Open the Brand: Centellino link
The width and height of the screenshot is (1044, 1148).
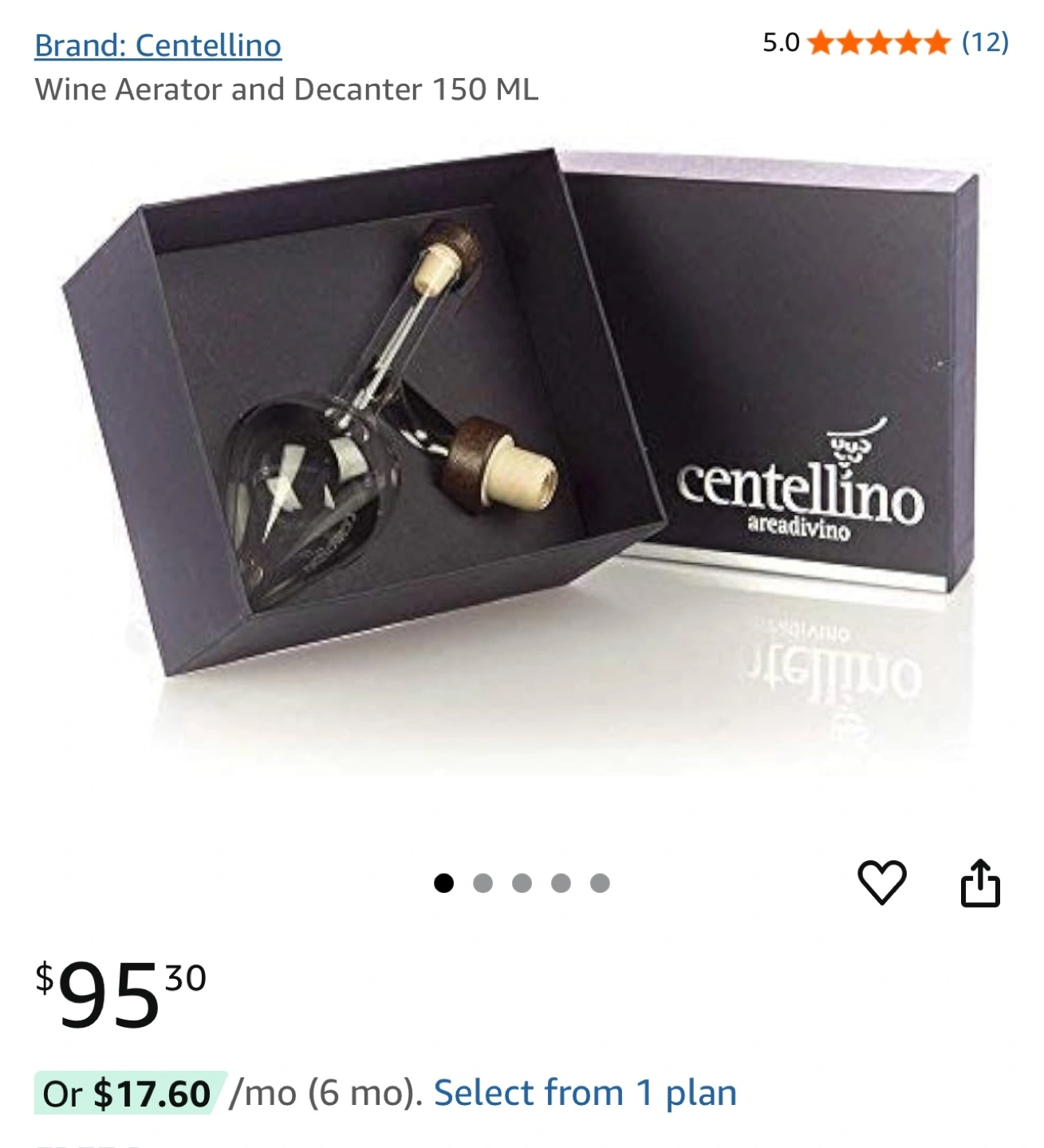pos(158,45)
